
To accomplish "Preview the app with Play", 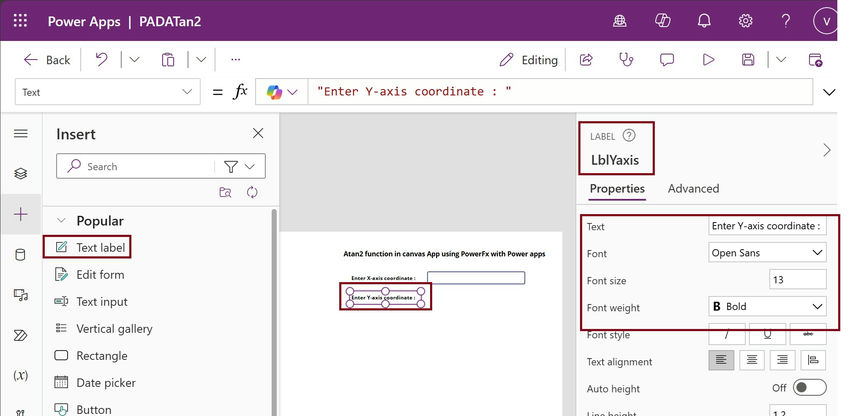I will point(708,60).
